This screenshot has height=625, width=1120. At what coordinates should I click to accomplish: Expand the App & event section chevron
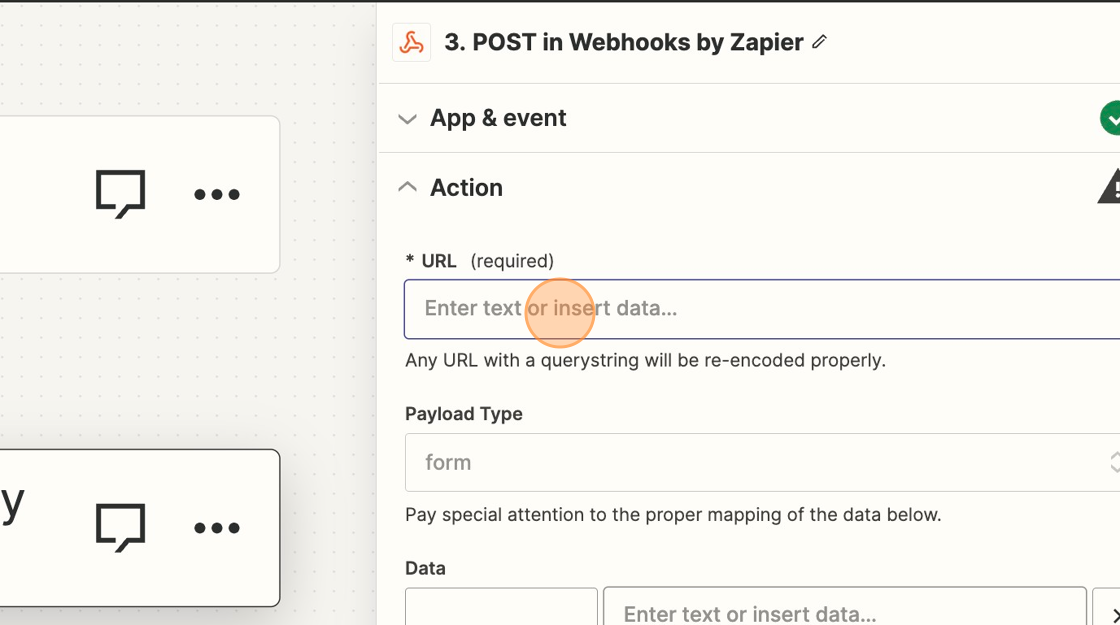(407, 119)
